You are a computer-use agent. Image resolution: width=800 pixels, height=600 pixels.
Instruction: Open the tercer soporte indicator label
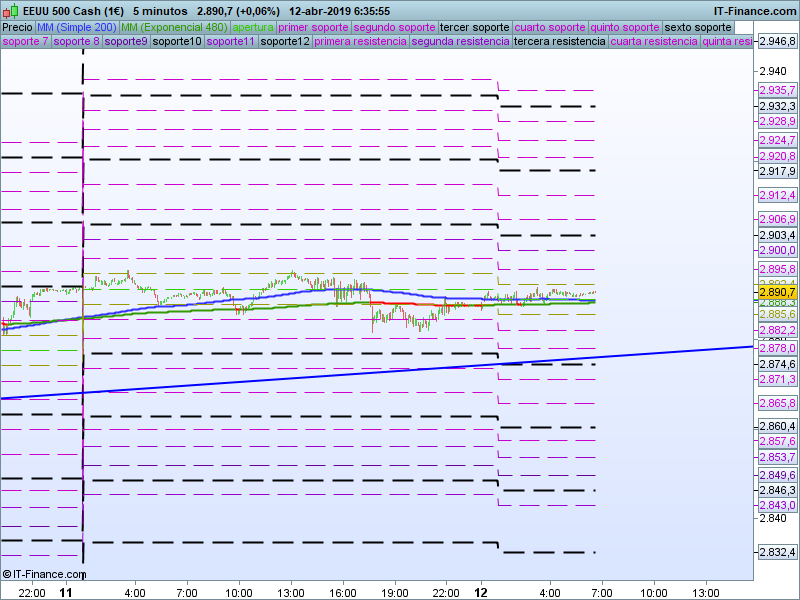click(x=474, y=27)
